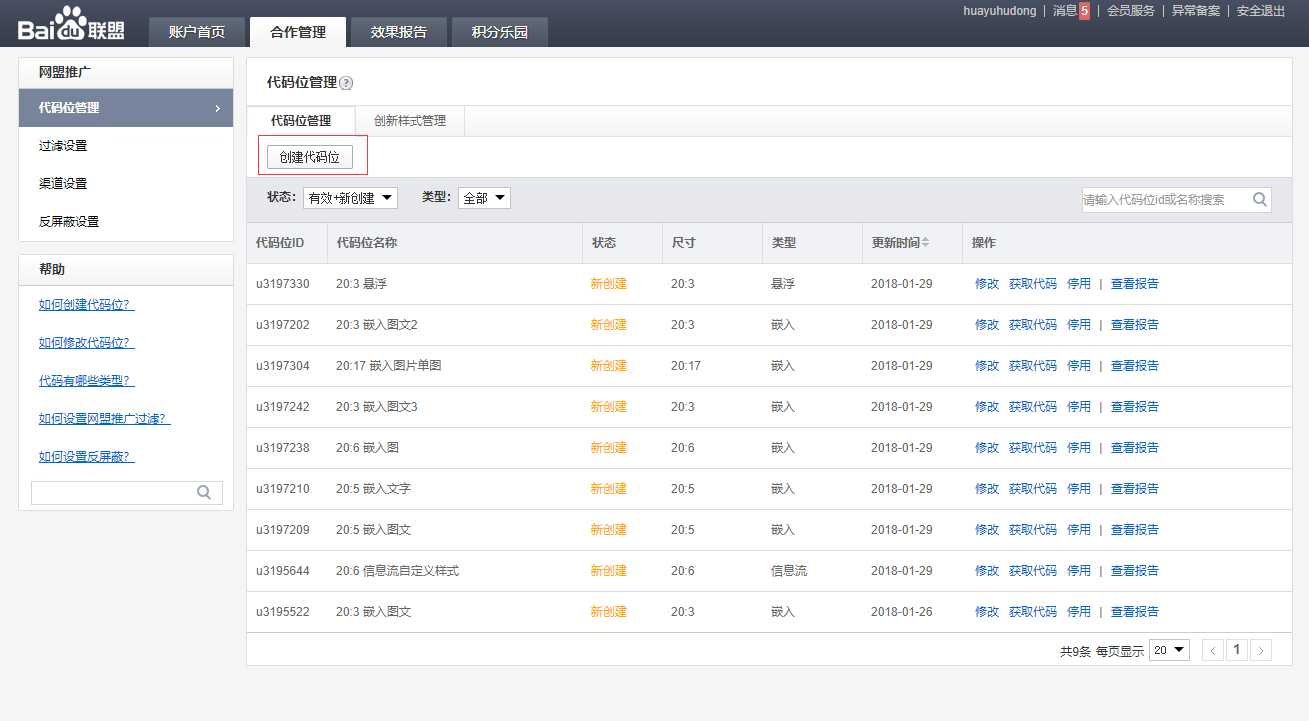The image size is (1309, 721).
Task: Click the search magnifier in the 代码位 search box
Action: (x=1260, y=199)
